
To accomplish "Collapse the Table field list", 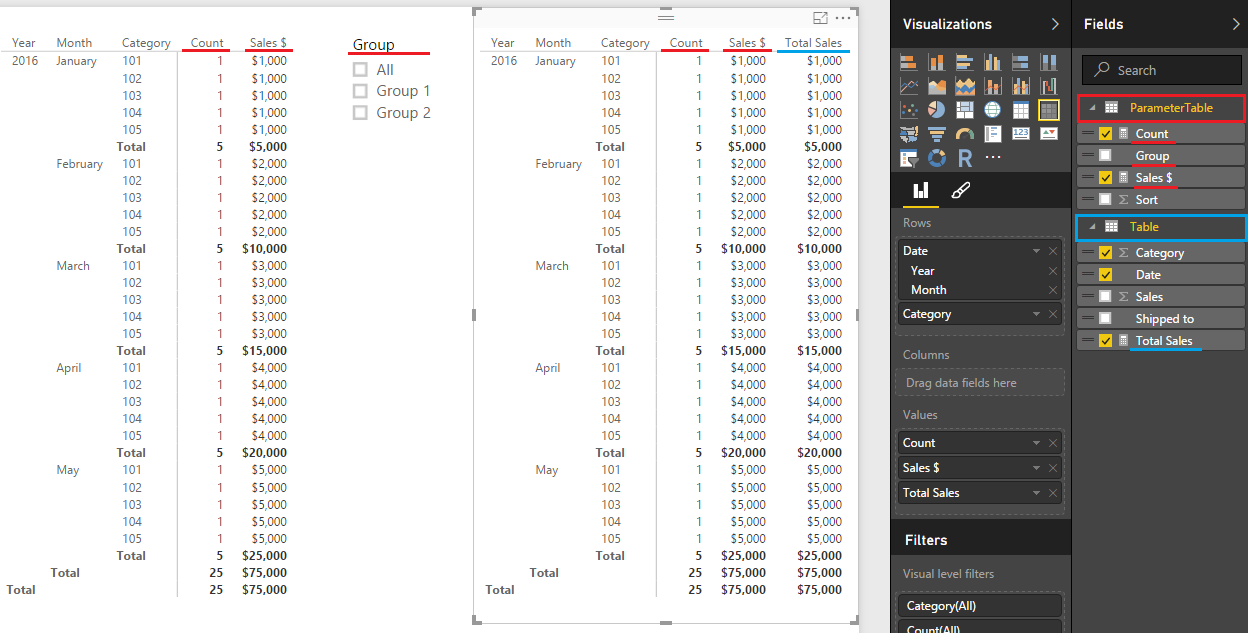I will (x=1092, y=227).
